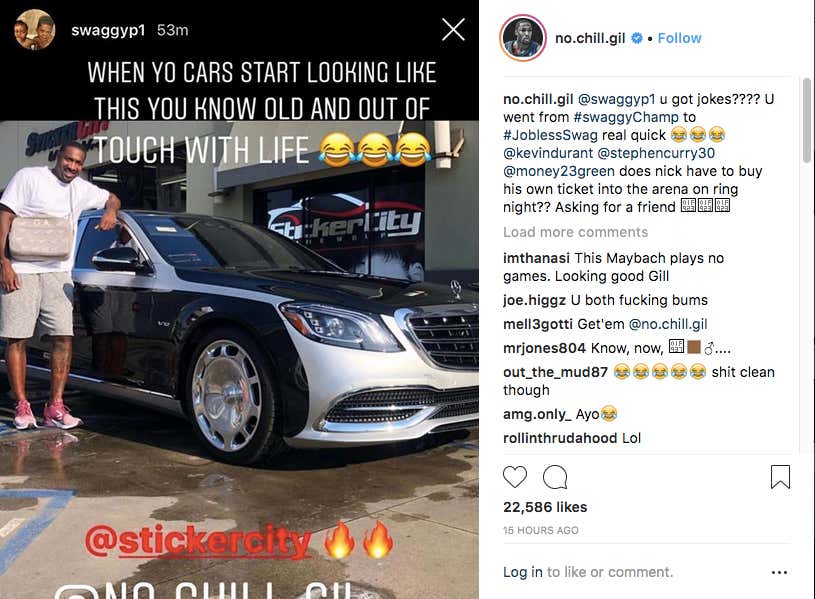
Task: Expand with Load more comments
Action: [x=575, y=232]
